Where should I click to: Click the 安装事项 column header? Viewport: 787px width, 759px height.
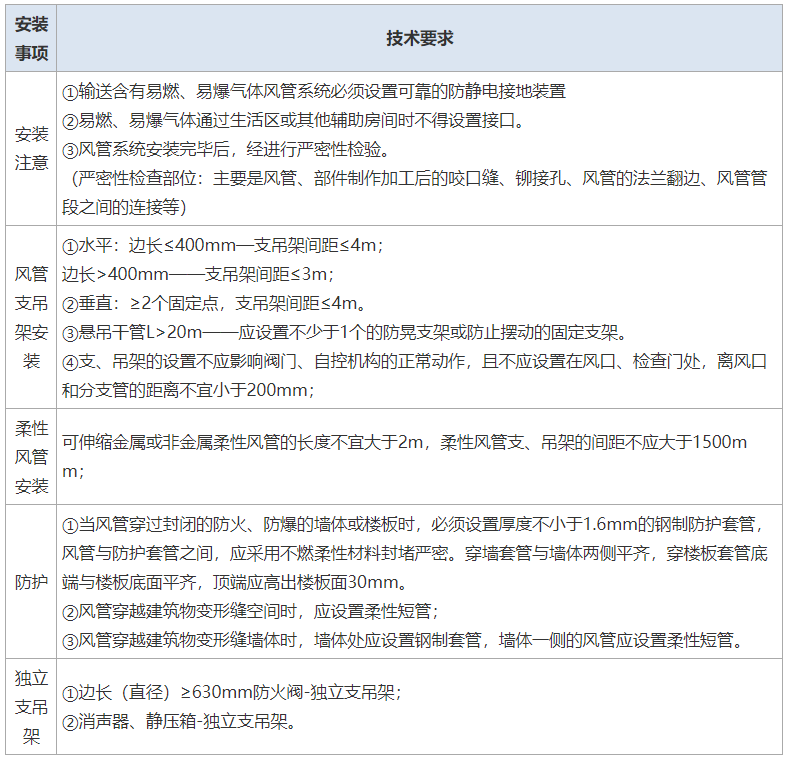(31, 38)
